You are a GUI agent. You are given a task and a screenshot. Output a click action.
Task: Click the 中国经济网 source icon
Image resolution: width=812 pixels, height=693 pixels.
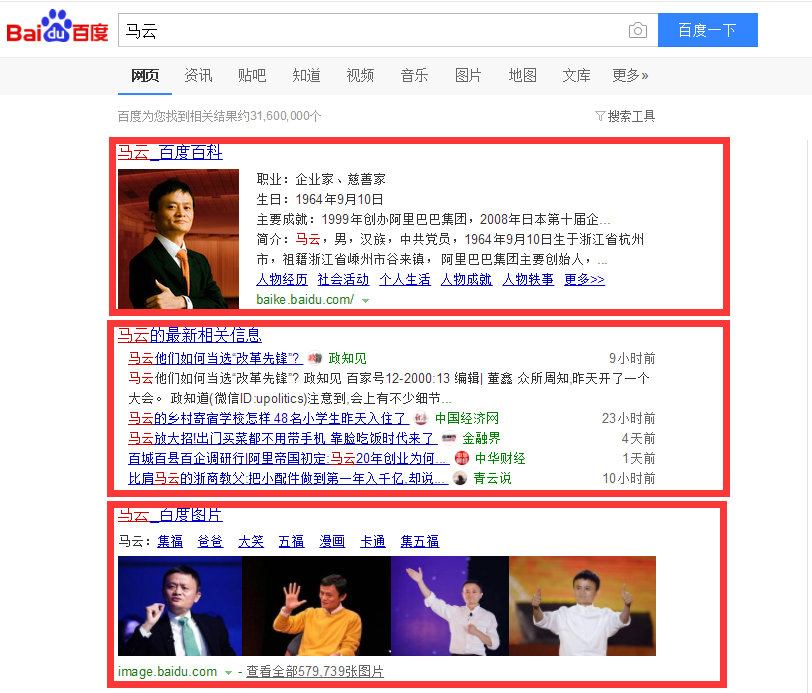(421, 418)
